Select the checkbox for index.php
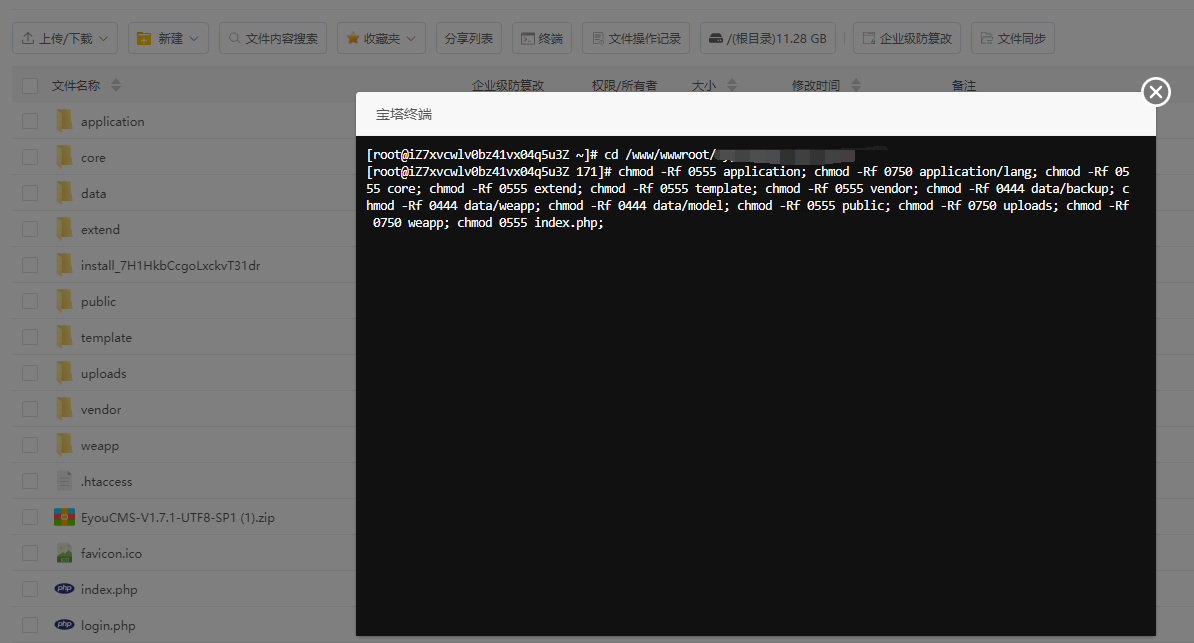 pos(30,590)
